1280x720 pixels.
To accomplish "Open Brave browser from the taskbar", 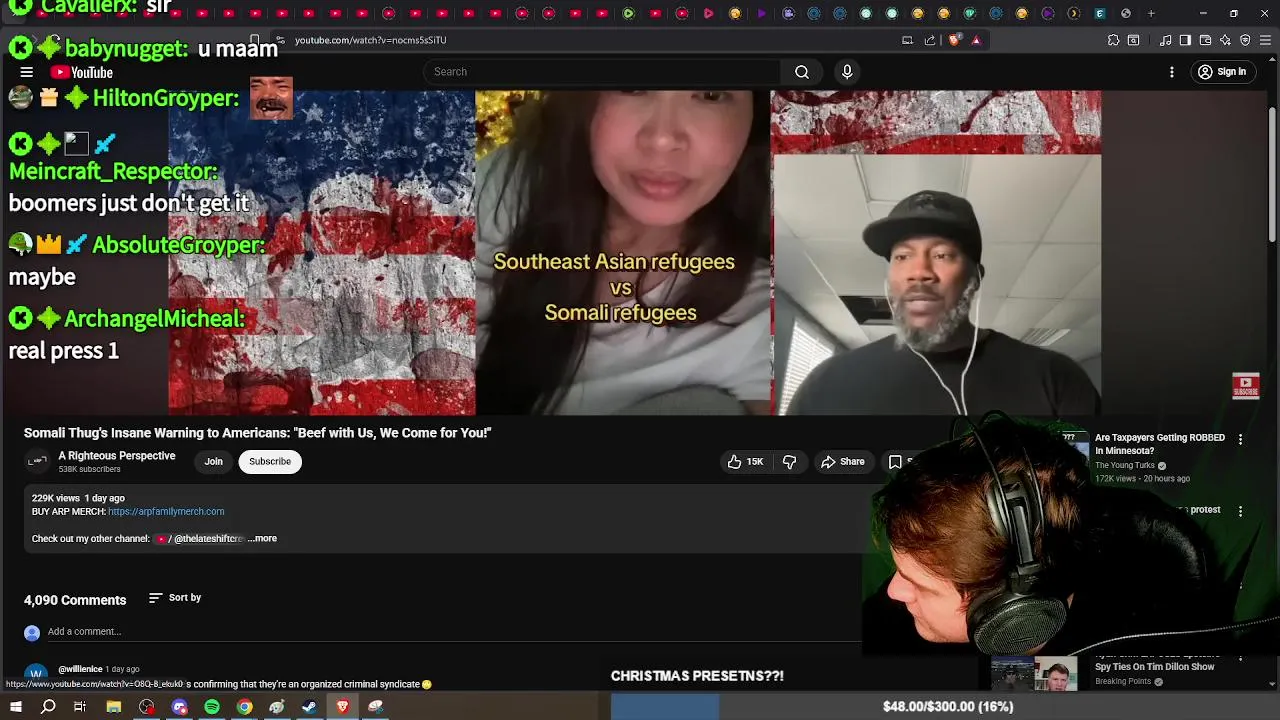I will (x=342, y=707).
